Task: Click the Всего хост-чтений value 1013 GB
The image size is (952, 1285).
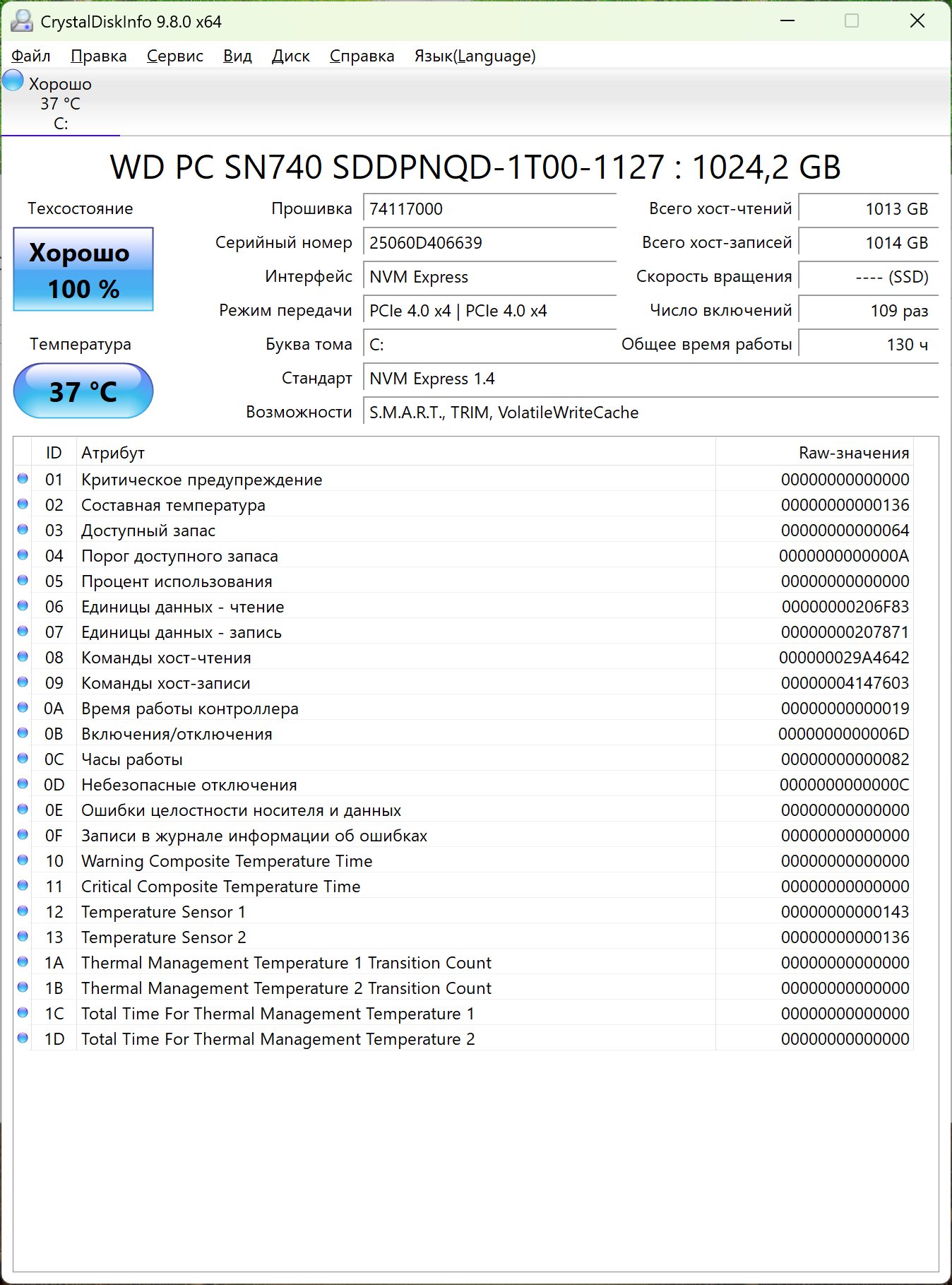Action: coord(868,209)
